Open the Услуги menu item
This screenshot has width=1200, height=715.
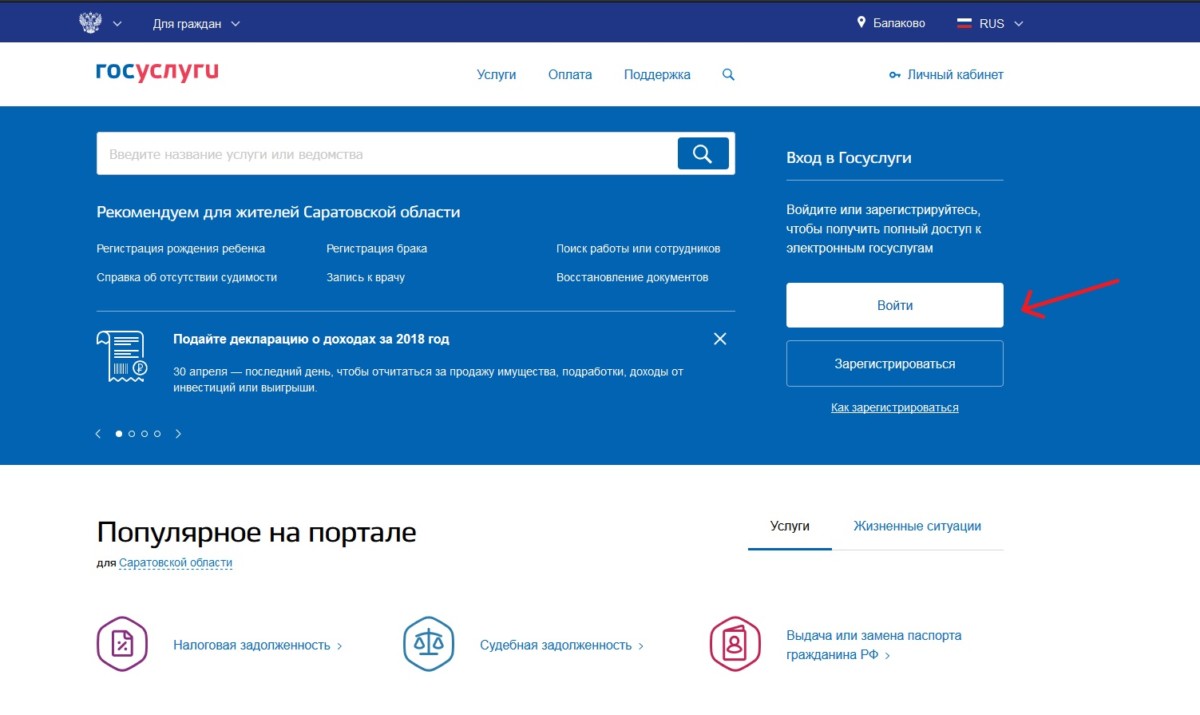click(x=496, y=75)
